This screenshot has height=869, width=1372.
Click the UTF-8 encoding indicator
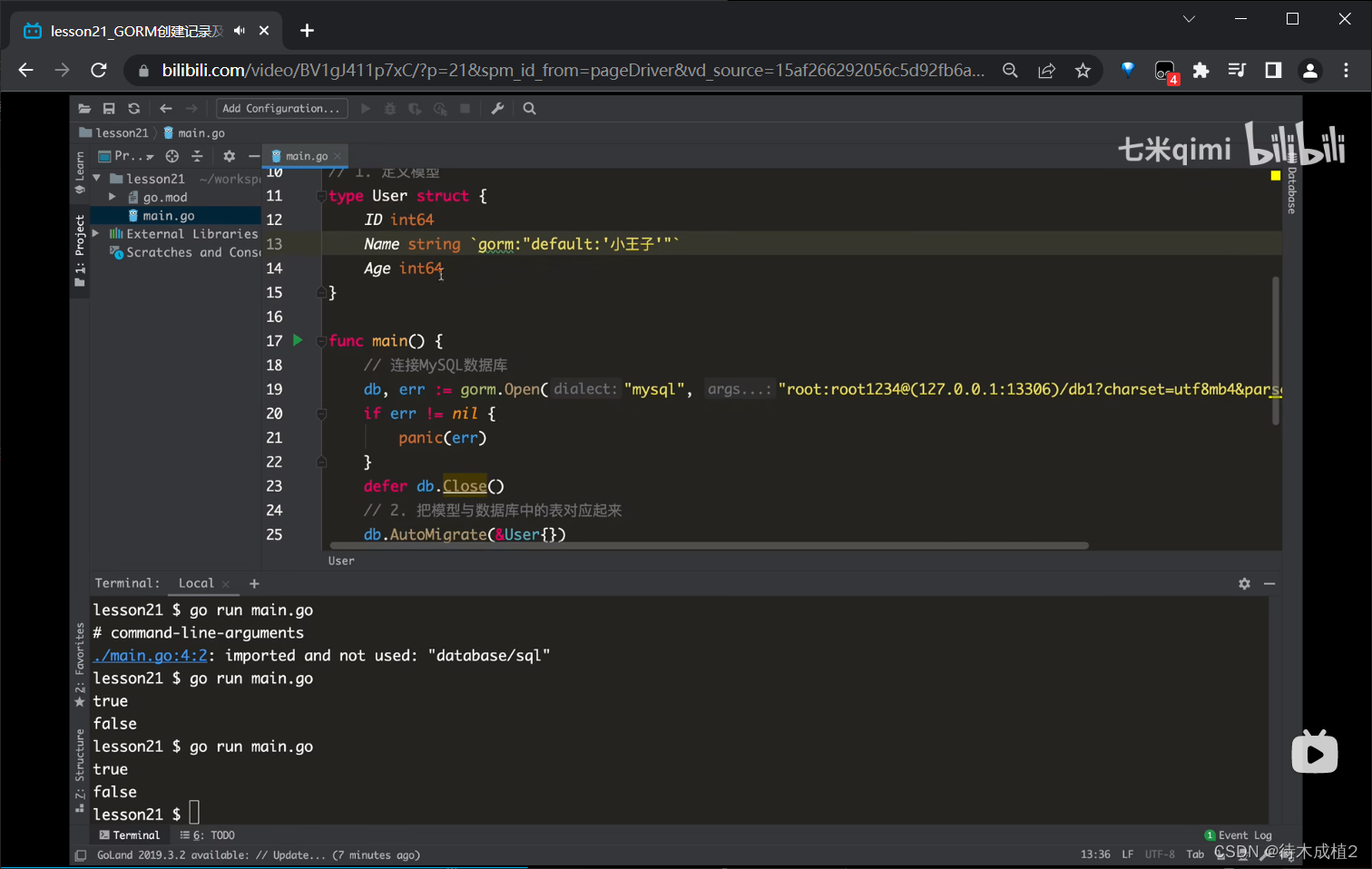[1160, 854]
